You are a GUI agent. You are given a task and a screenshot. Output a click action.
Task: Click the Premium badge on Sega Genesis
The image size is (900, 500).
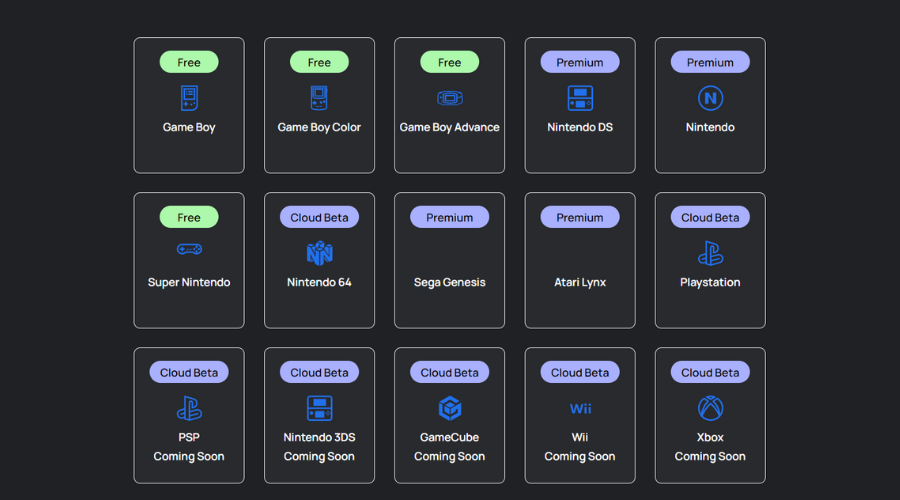[x=449, y=217]
